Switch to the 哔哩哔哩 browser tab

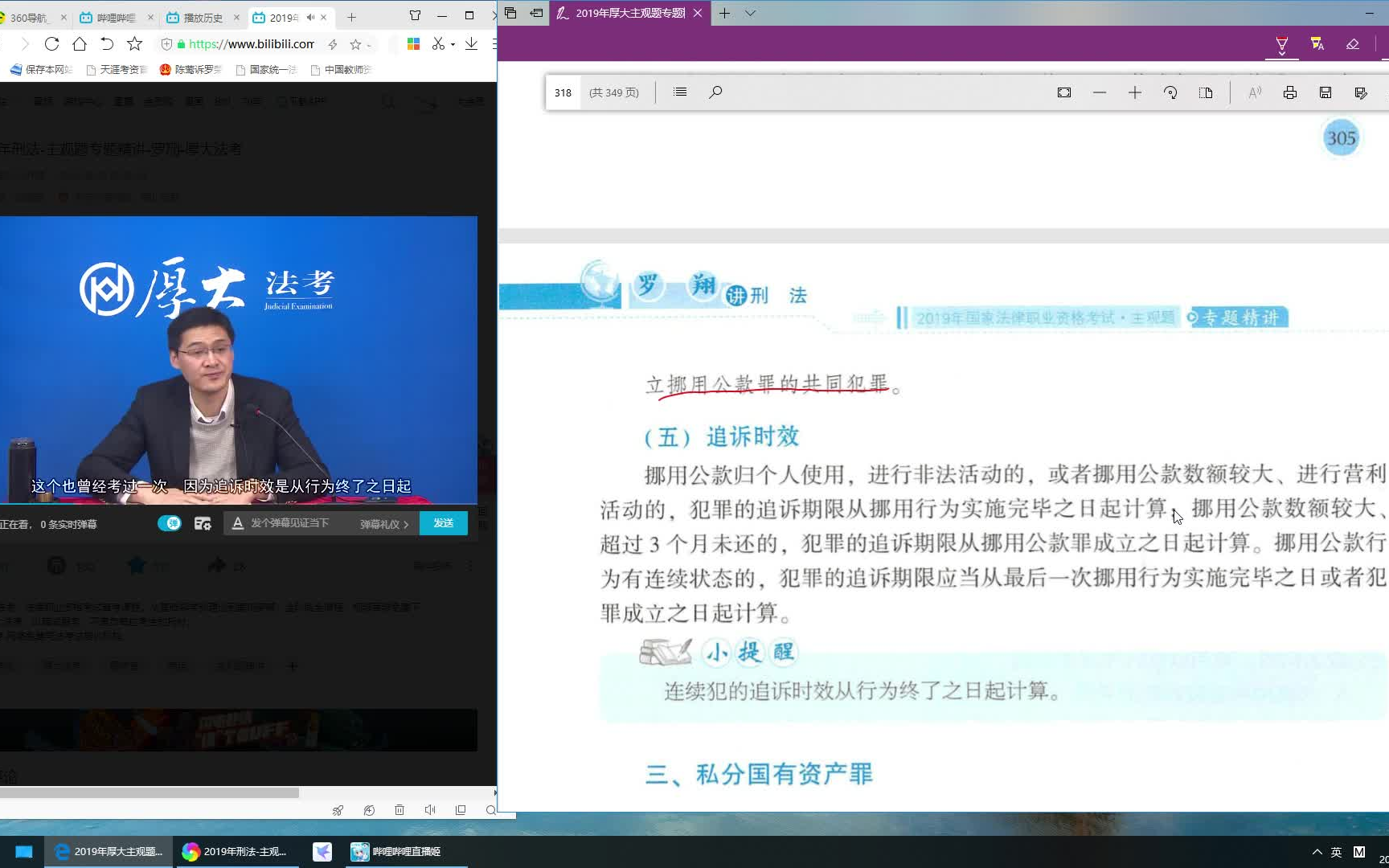116,17
